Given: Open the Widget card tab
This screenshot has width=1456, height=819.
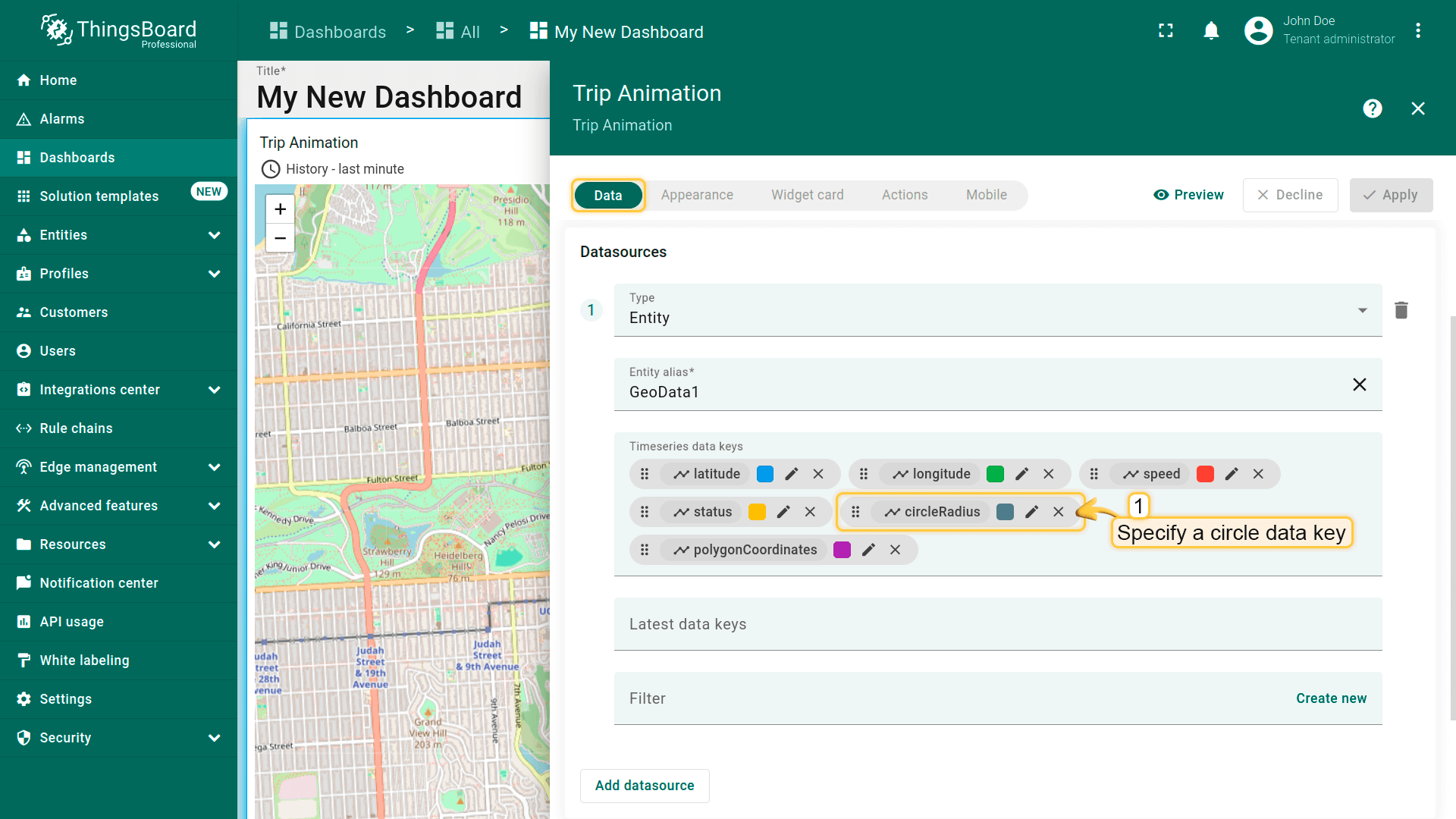Looking at the screenshot, I should coord(807,195).
